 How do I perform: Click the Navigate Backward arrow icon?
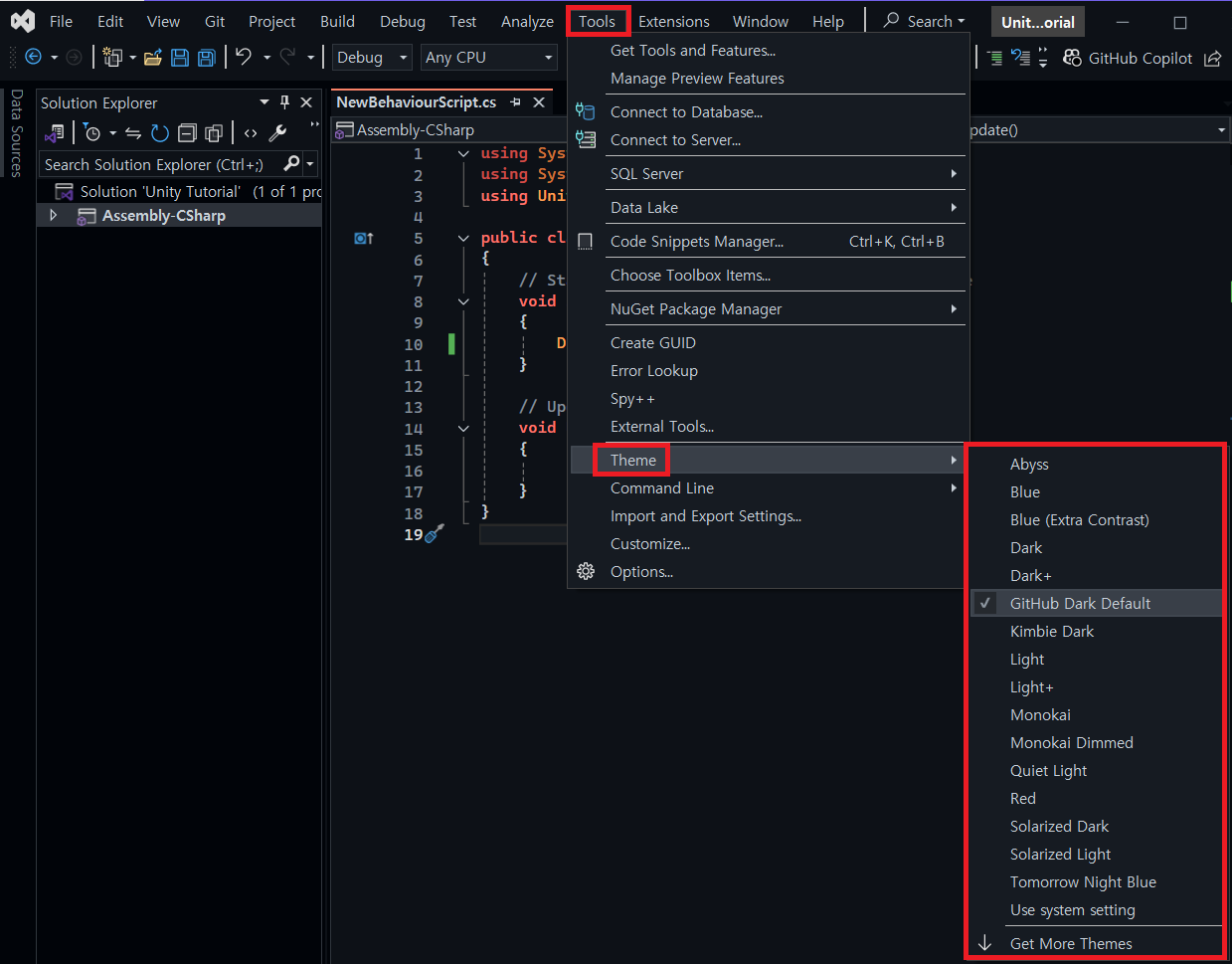click(33, 58)
